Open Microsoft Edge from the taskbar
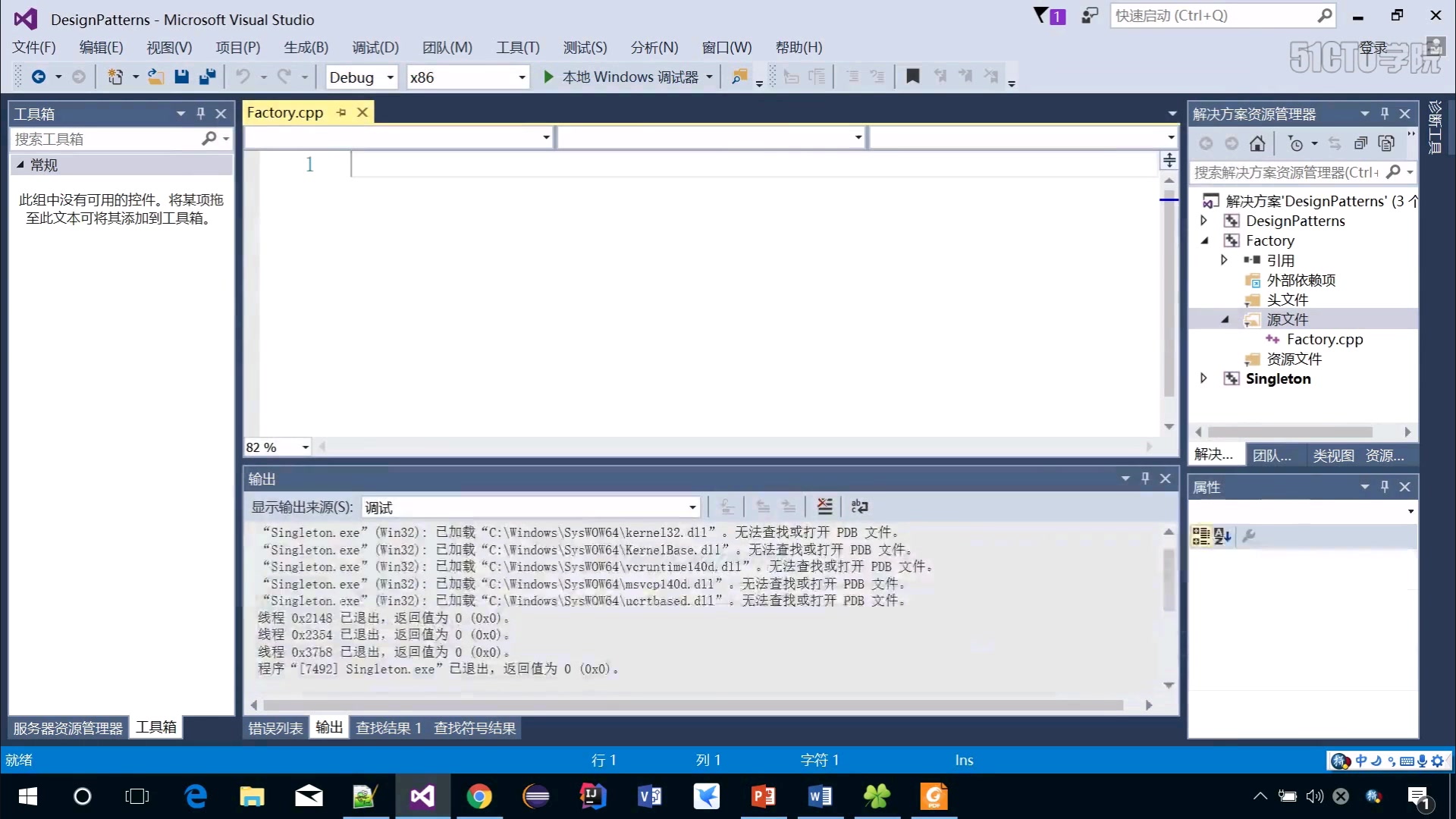This screenshot has height=819, width=1456. 196,796
